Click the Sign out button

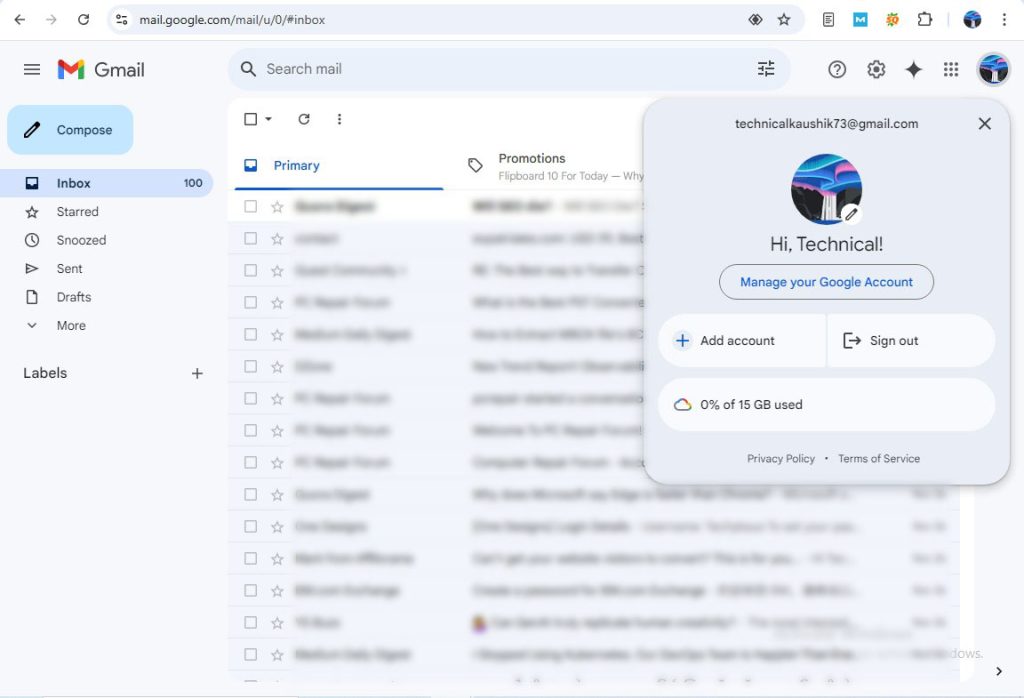(x=911, y=340)
